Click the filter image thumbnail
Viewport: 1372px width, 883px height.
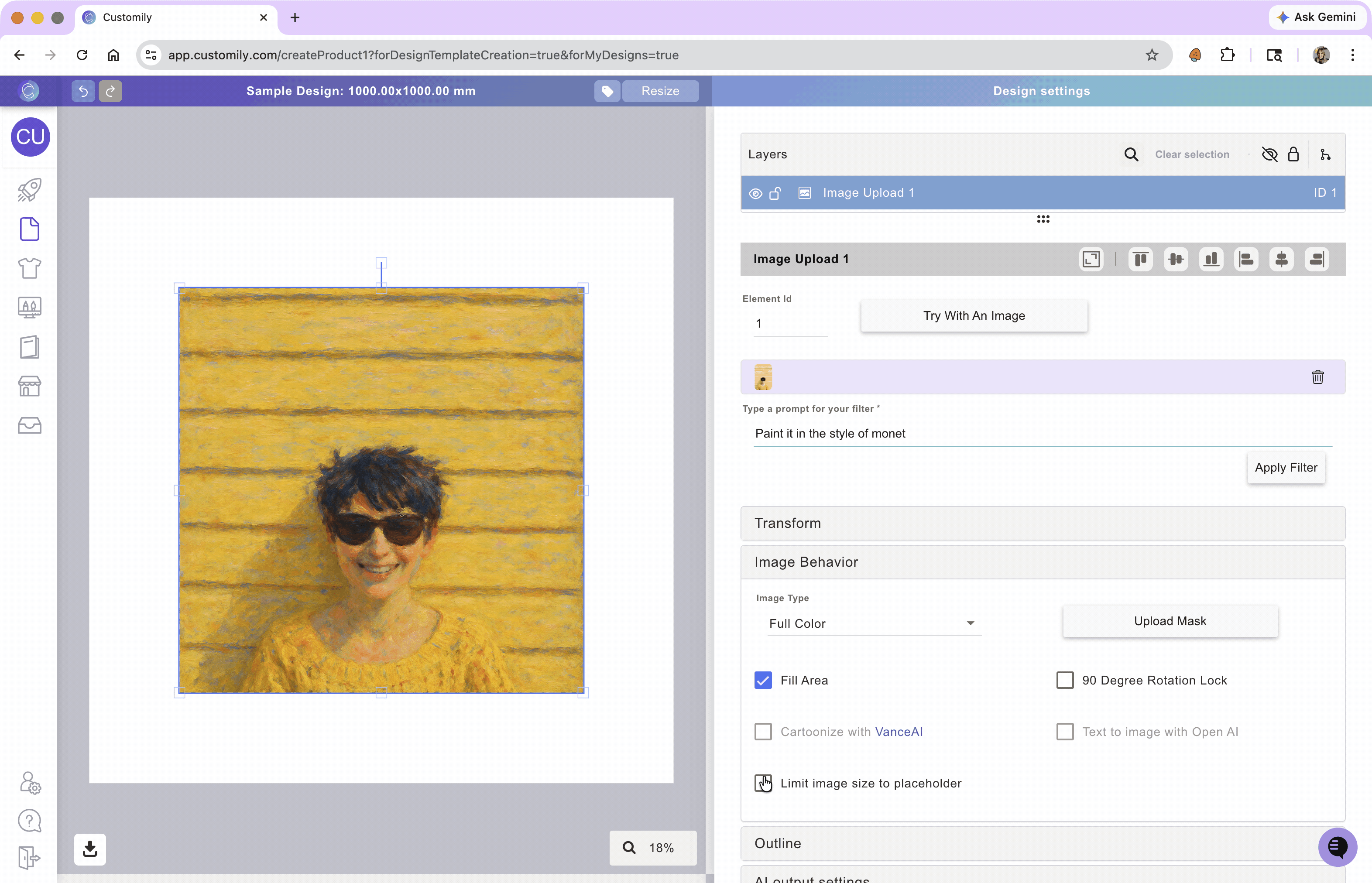763,377
